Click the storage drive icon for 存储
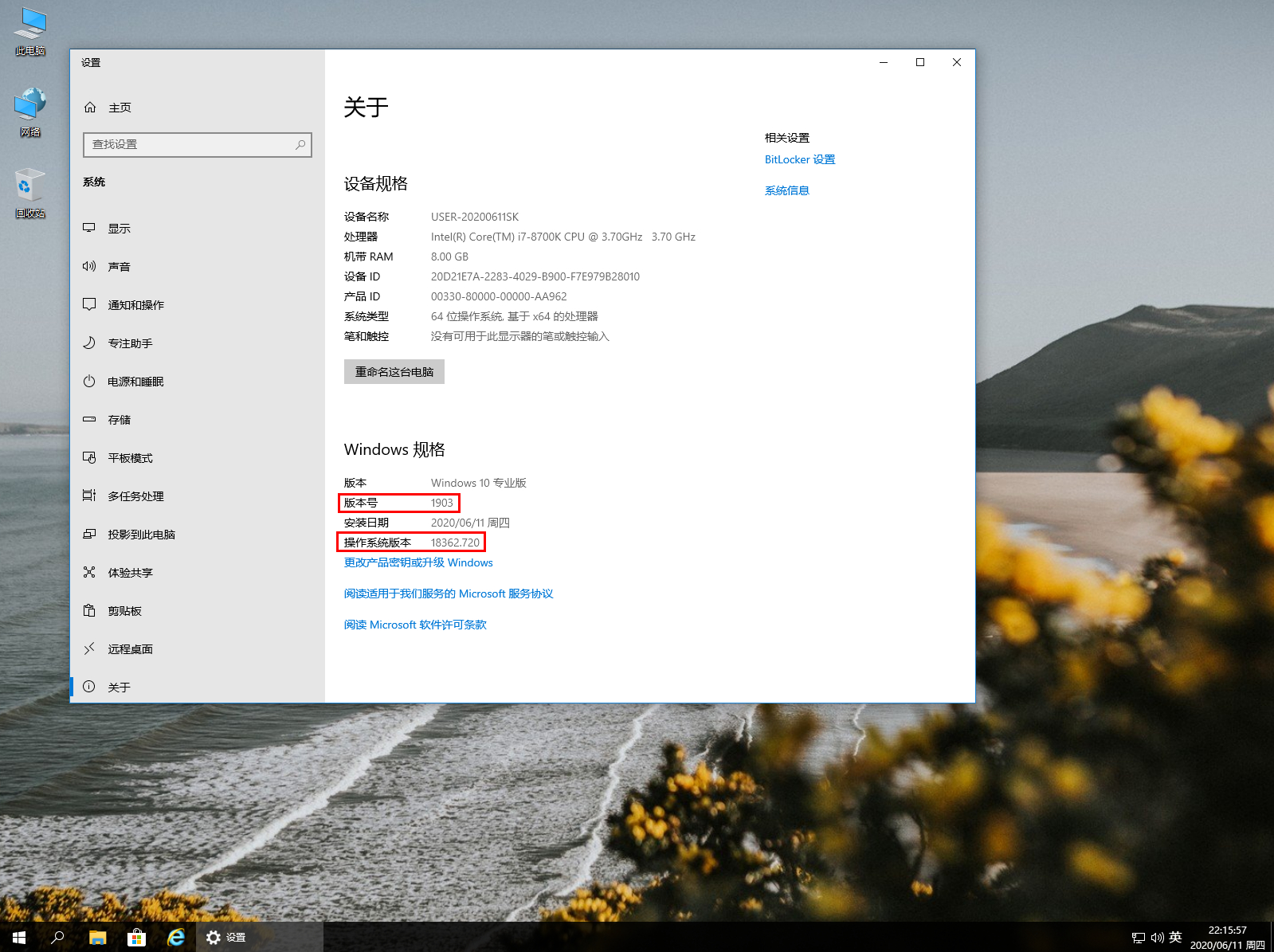Screen dimensions: 1274x952 pos(89,420)
